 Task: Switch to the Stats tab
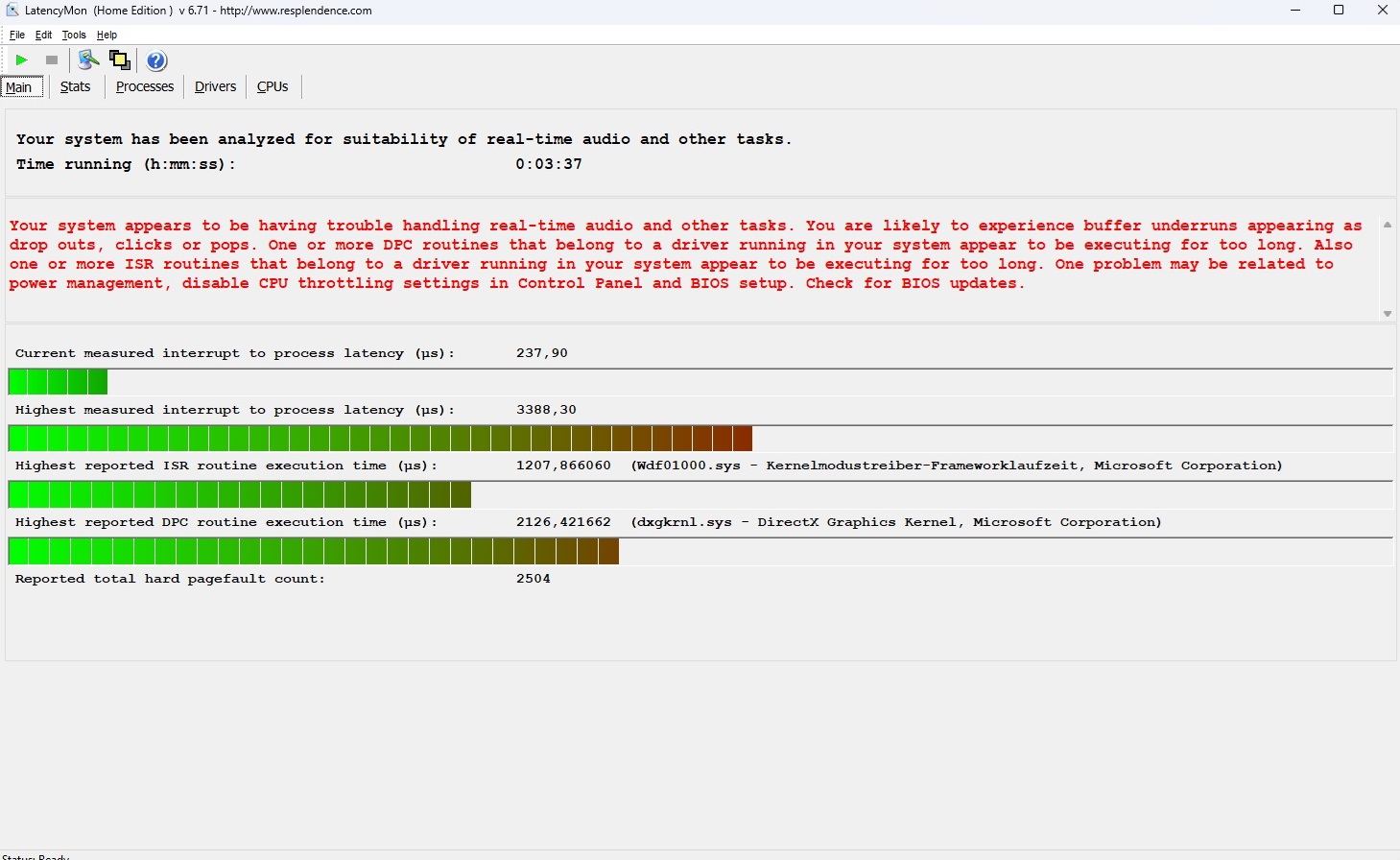75,86
